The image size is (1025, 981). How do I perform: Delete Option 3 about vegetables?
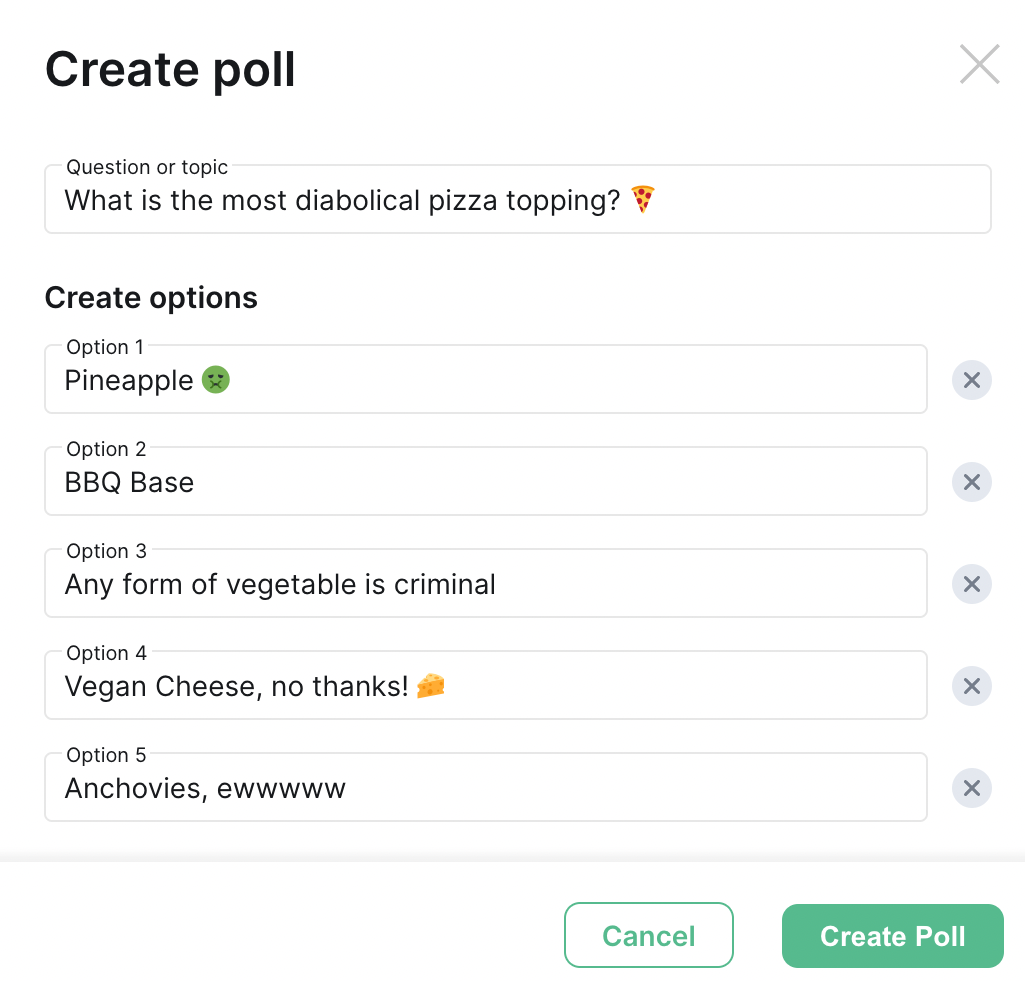(x=971, y=584)
